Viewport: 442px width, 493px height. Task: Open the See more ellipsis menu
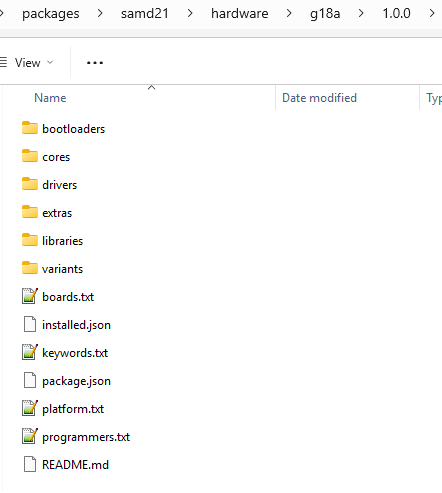(95, 63)
